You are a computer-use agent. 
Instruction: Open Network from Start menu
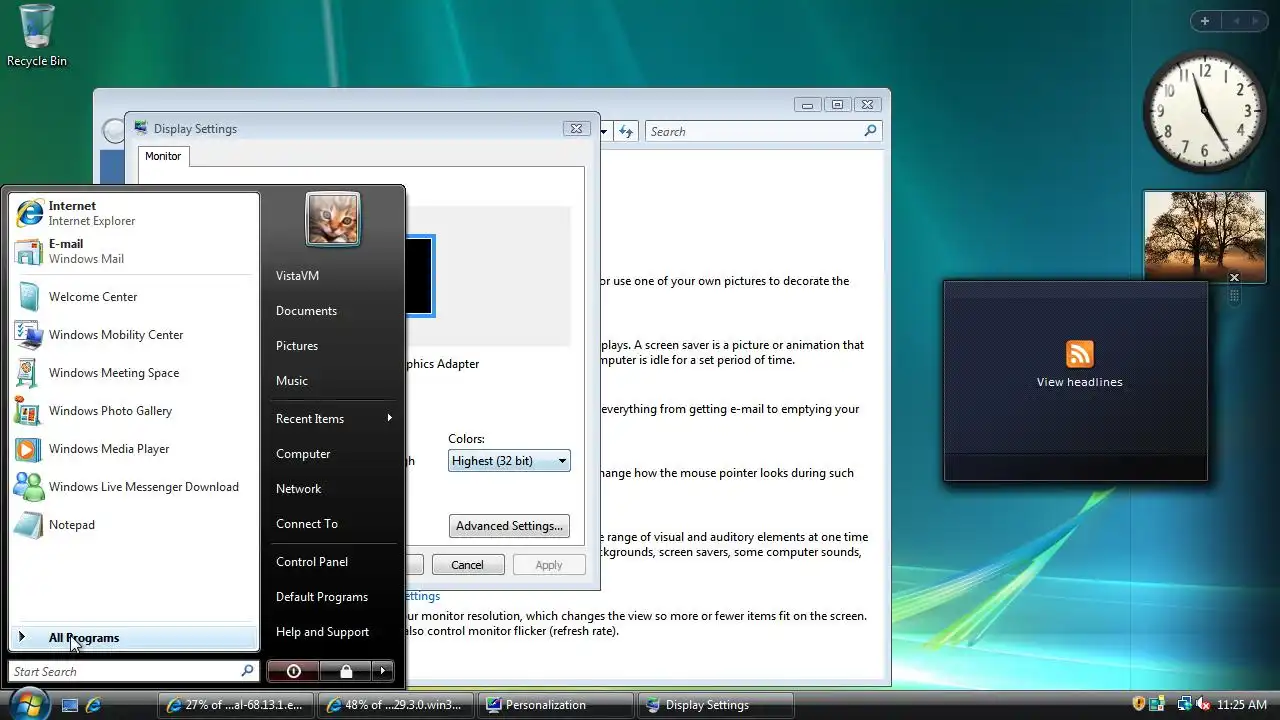298,489
